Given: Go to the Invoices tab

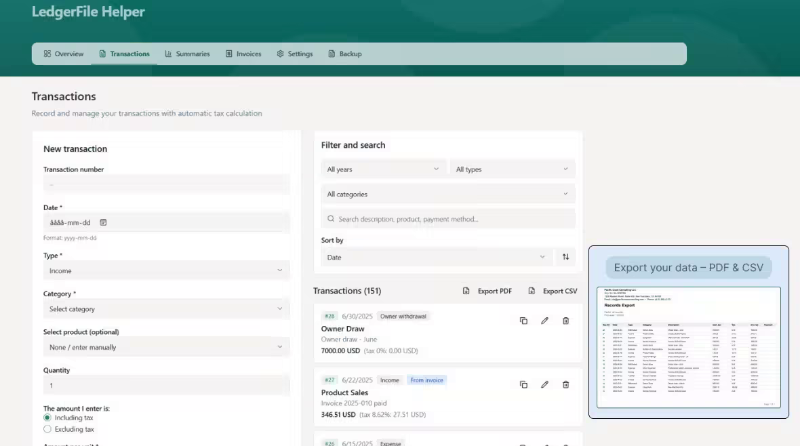Looking at the screenshot, I should 243,54.
